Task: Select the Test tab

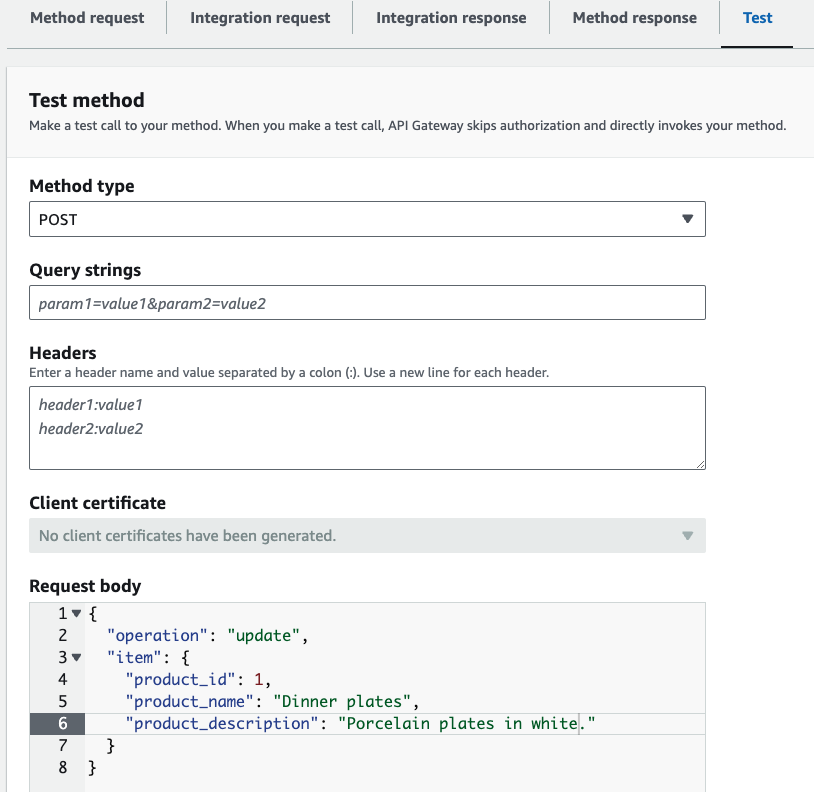Action: [757, 18]
